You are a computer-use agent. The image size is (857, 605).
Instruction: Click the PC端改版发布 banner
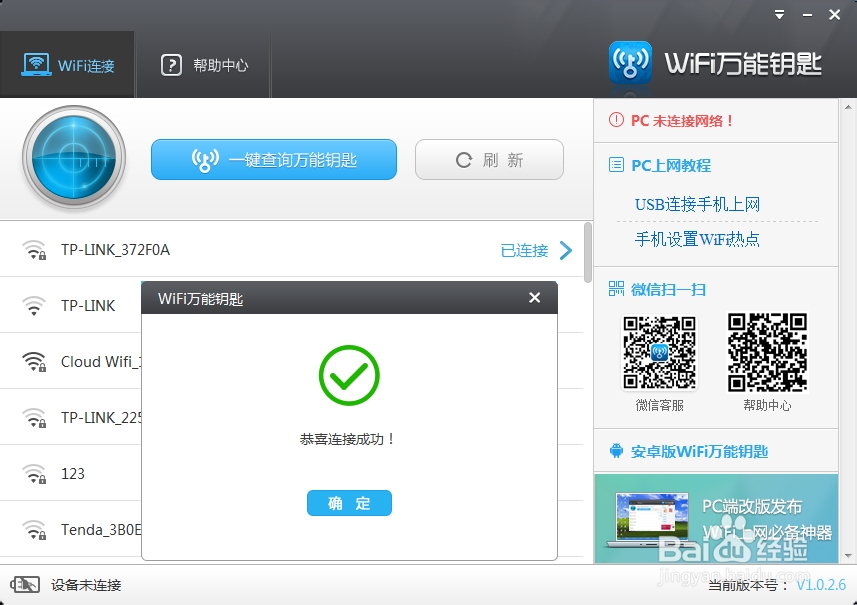pos(716,518)
